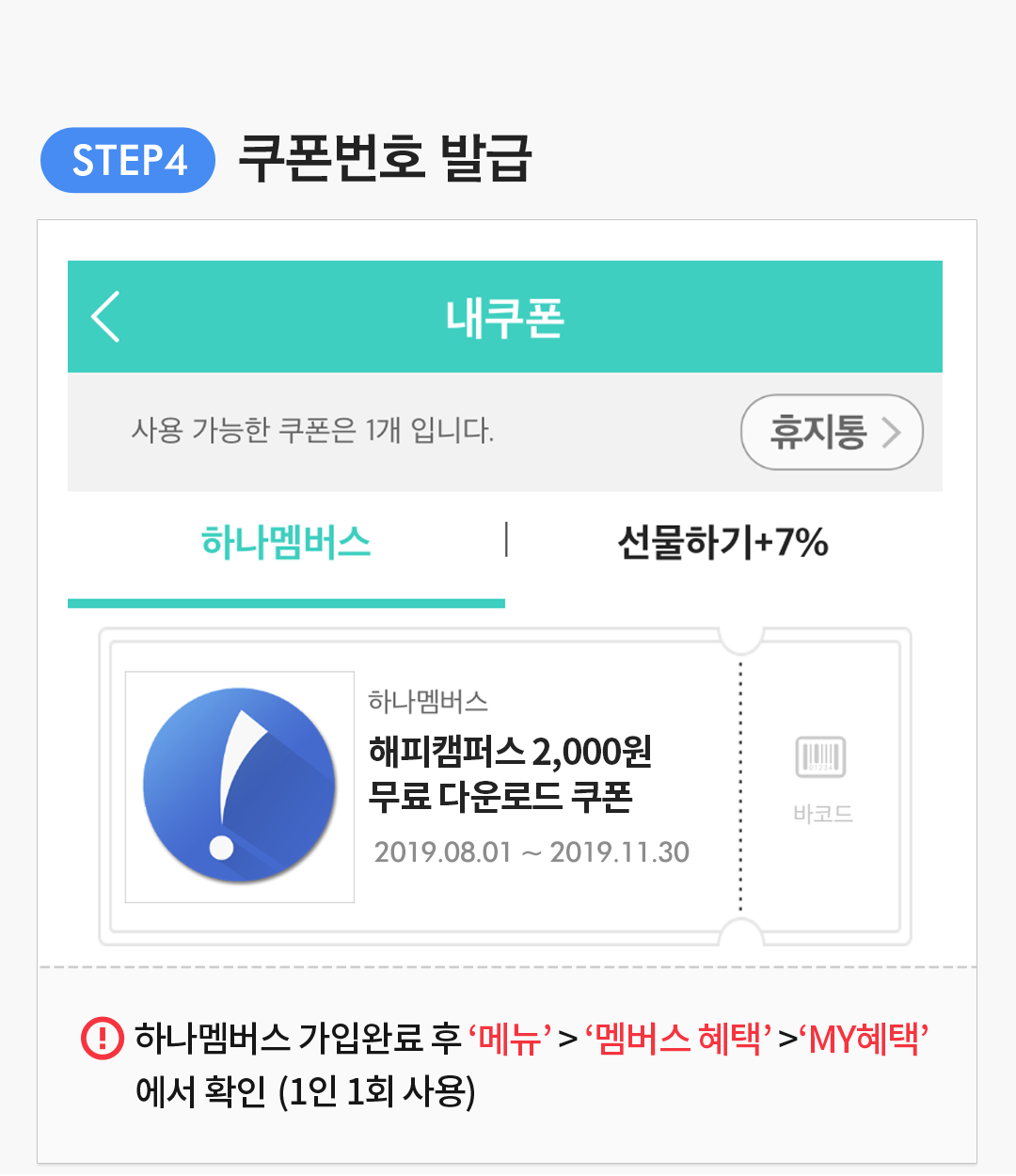
Task: Switch to the 하나멤버스 tab
Action: tap(286, 543)
